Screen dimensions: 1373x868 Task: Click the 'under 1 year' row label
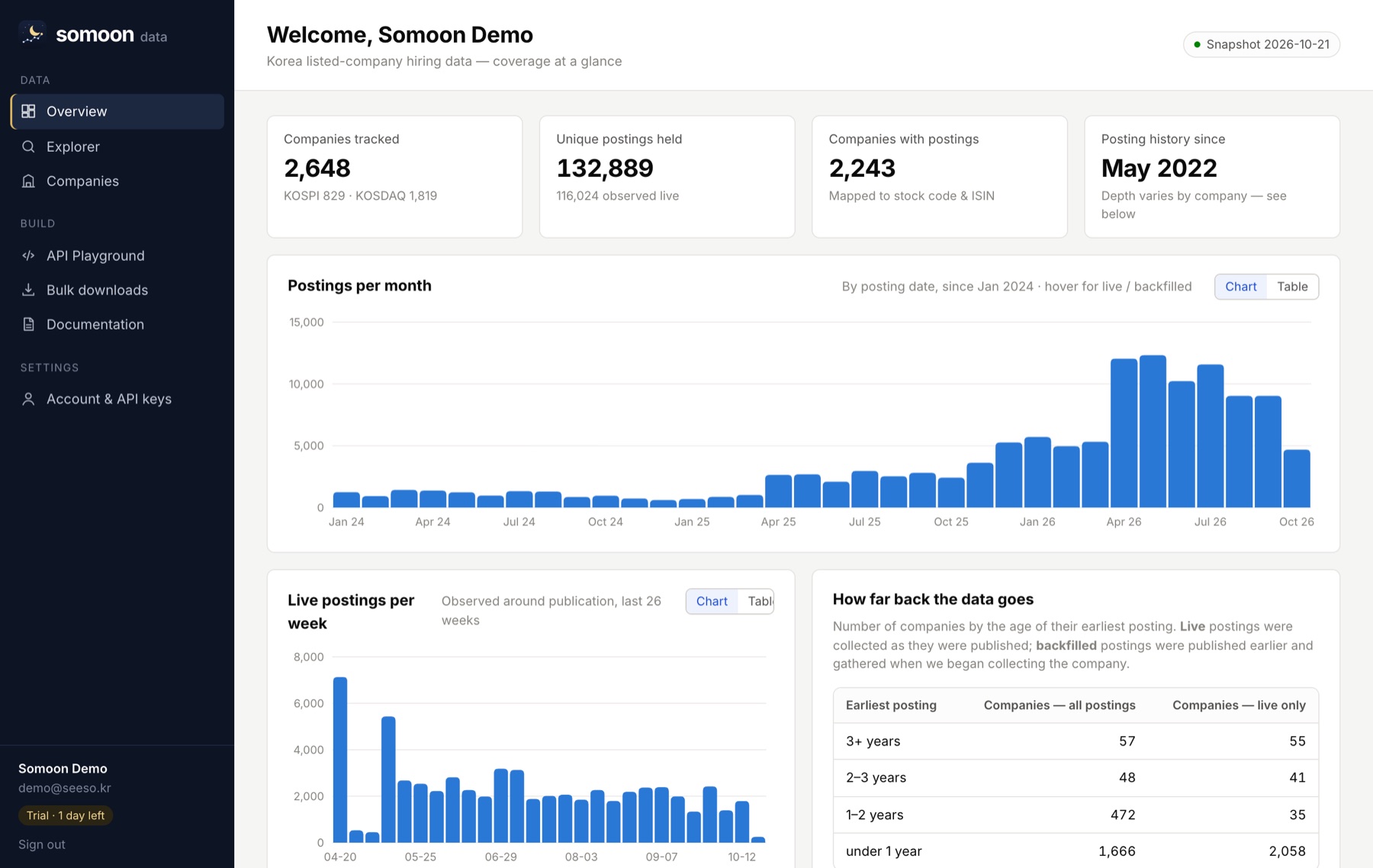coord(883,851)
